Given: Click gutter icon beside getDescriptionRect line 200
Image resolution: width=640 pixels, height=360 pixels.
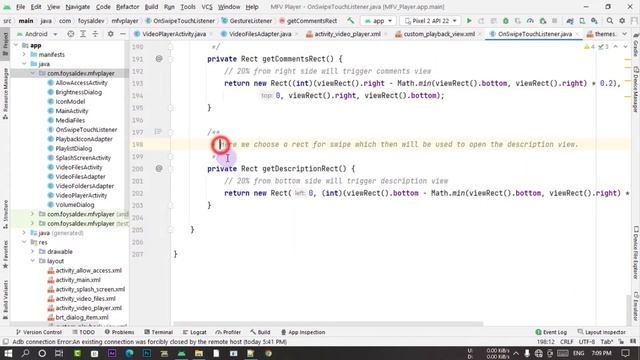Looking at the screenshot, I should (x=159, y=169).
